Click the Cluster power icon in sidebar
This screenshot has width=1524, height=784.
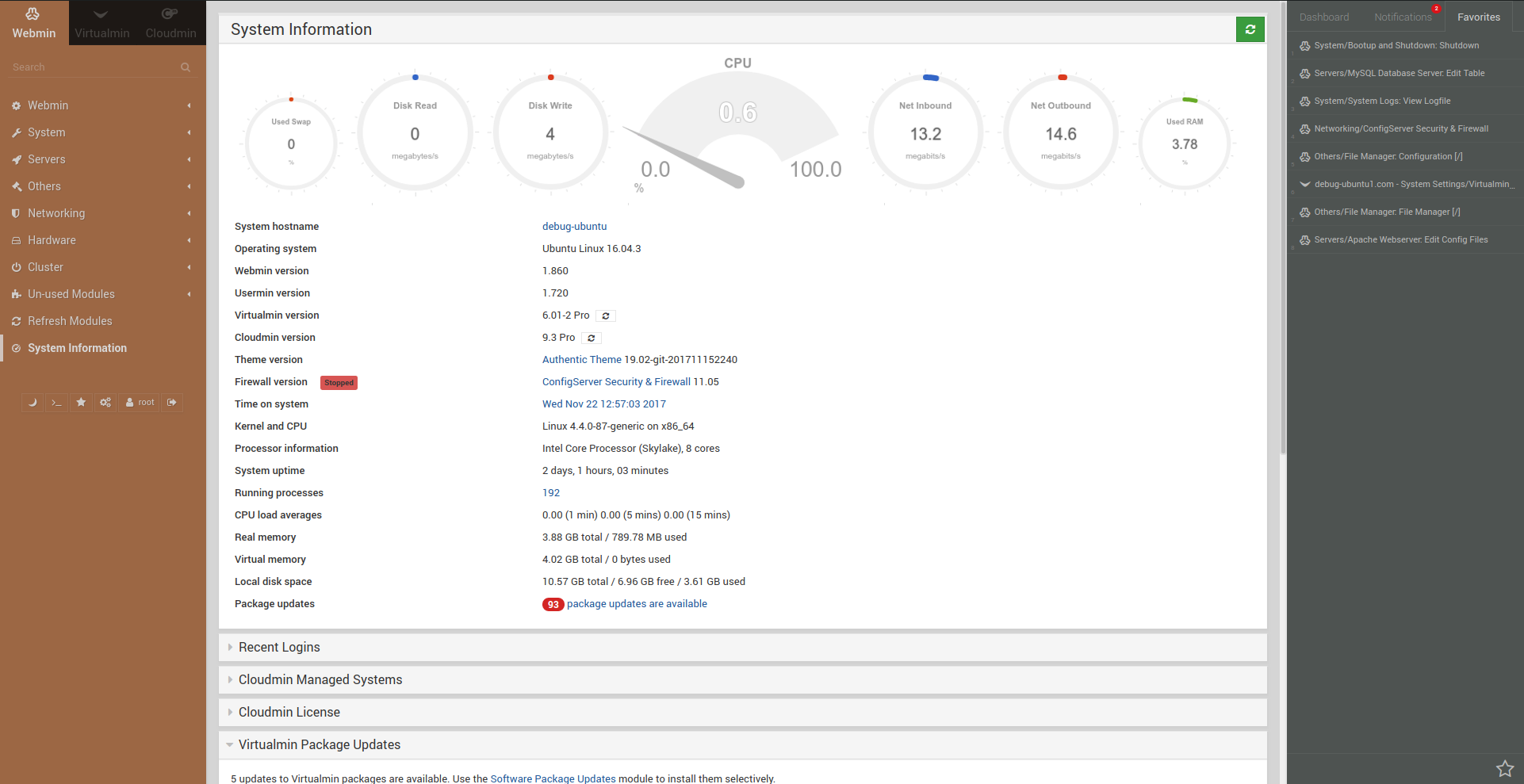(16, 267)
